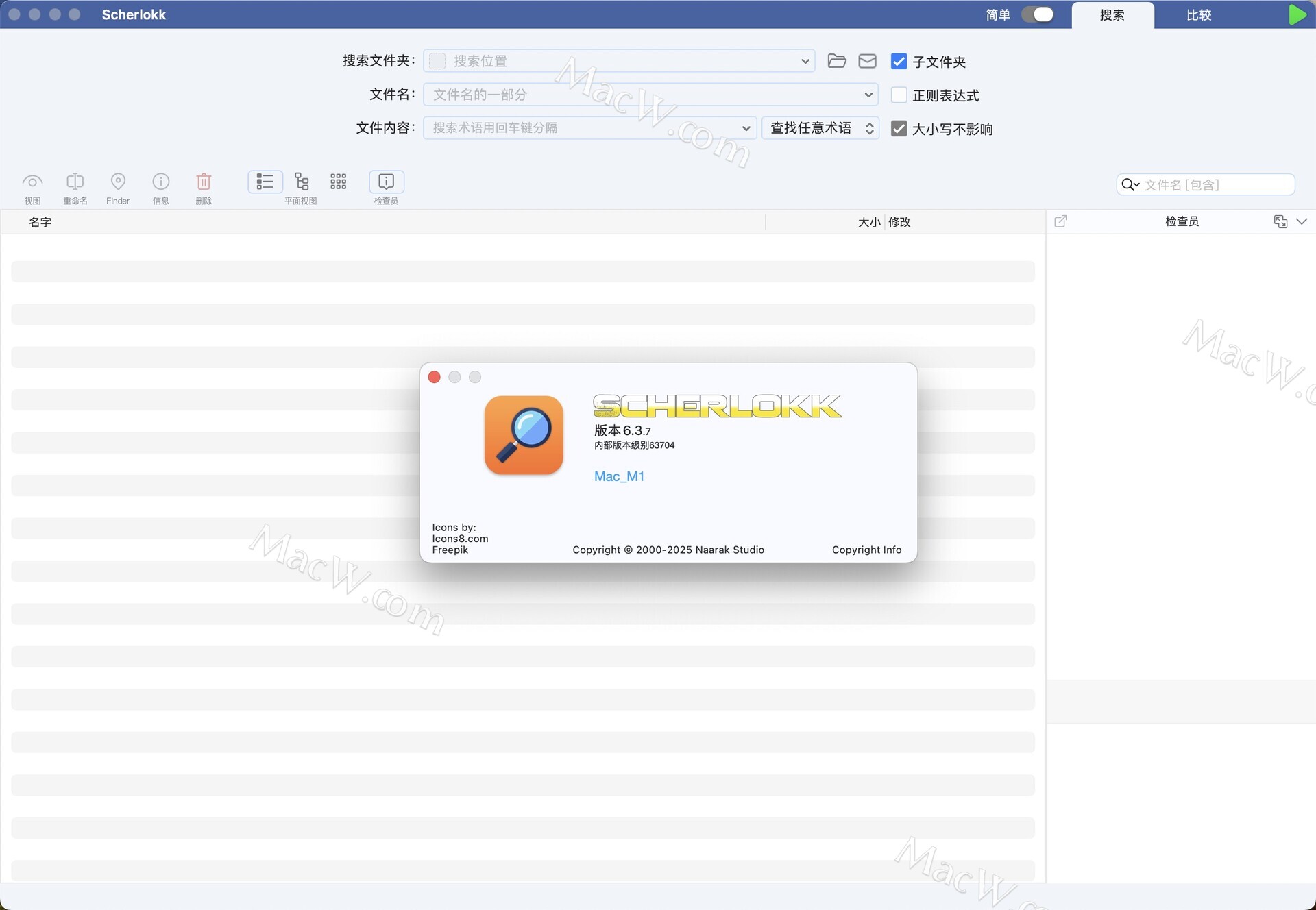Open the 查找任意术语 popup menu
Viewport: 1316px width, 910px height.
pos(820,128)
